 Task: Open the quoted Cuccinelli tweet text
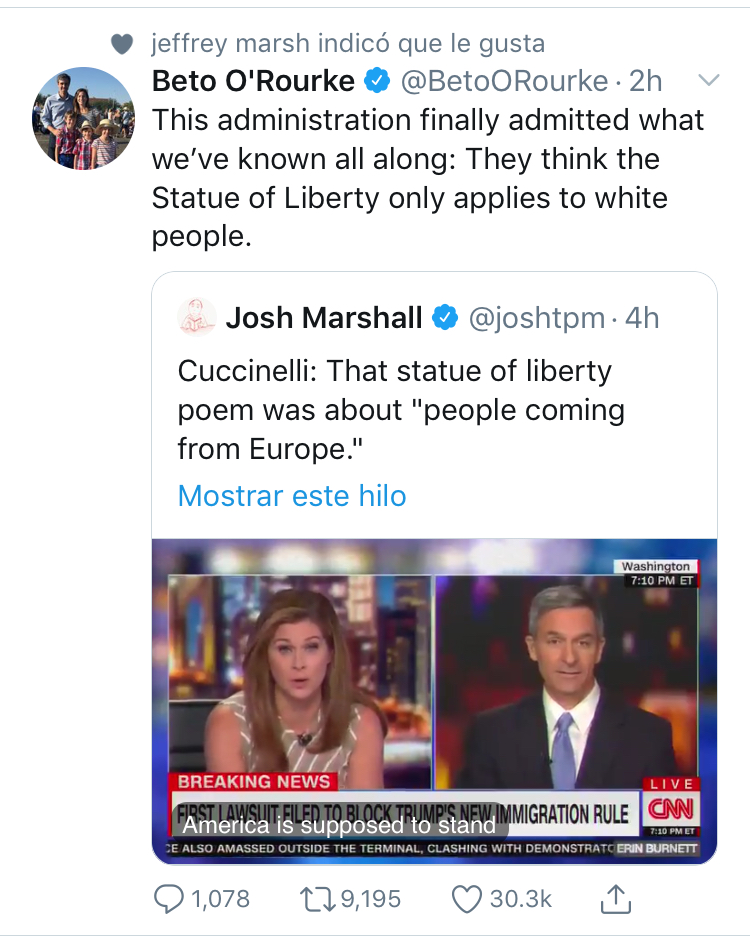(x=401, y=410)
